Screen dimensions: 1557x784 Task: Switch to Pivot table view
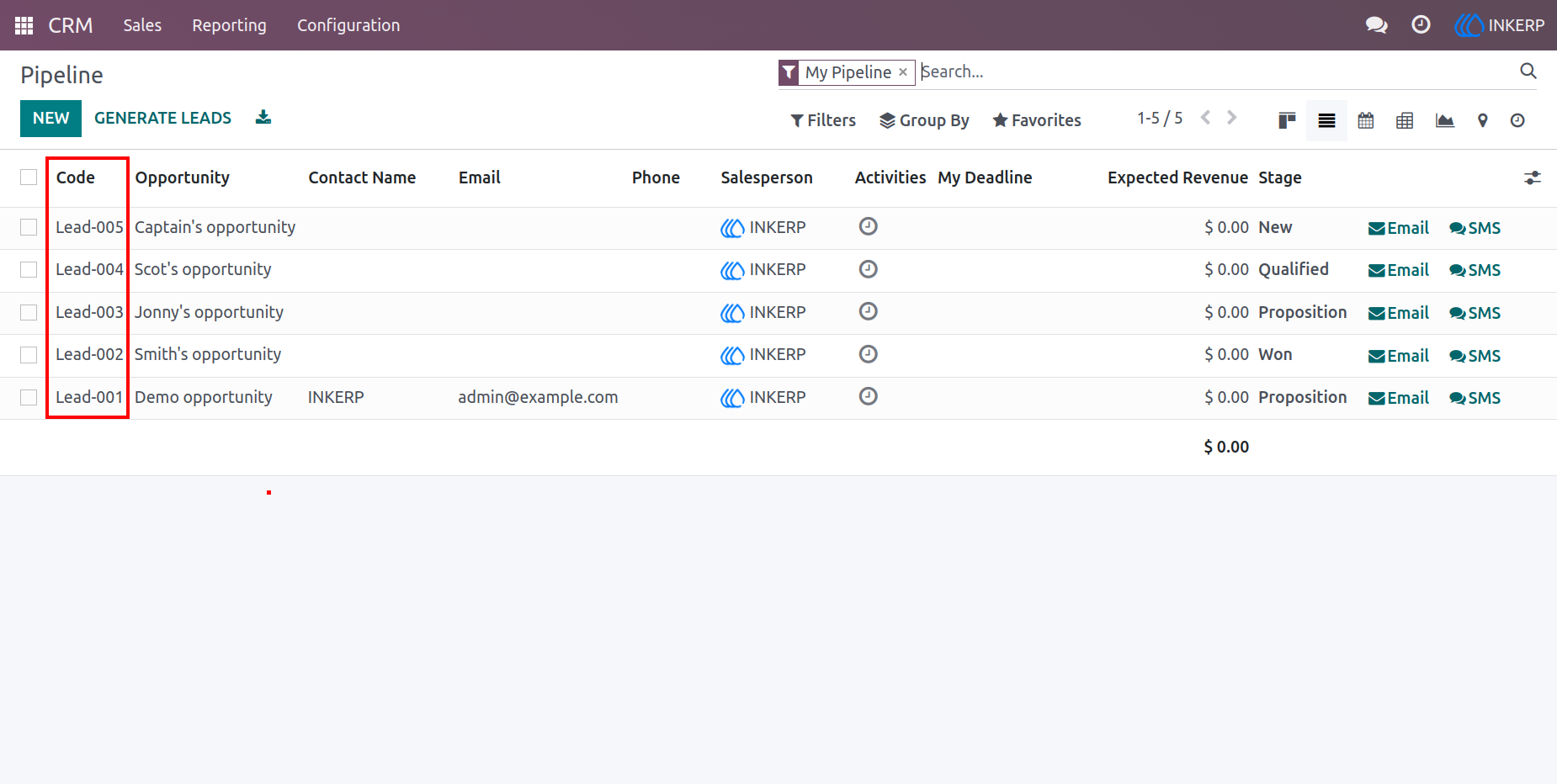coord(1405,120)
